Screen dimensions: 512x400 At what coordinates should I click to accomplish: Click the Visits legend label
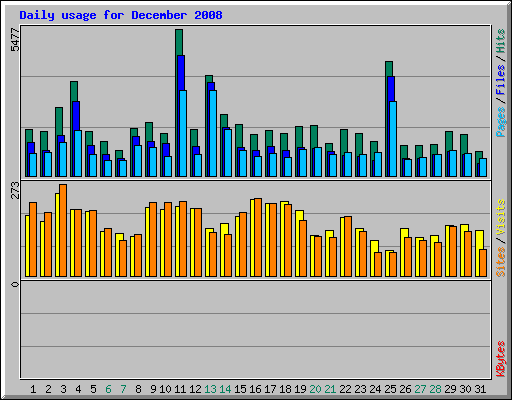point(501,217)
